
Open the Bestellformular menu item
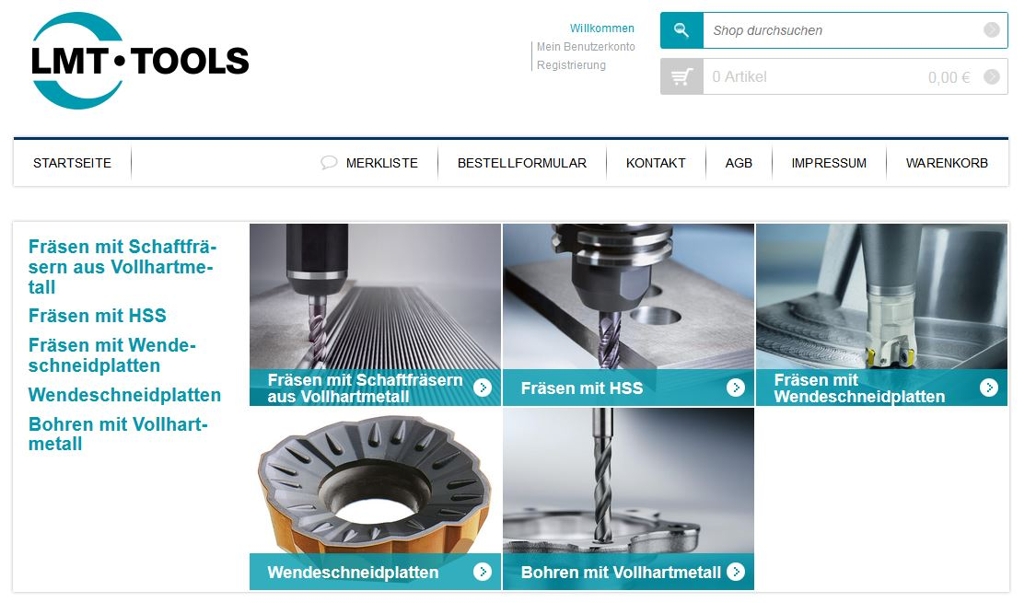click(522, 163)
